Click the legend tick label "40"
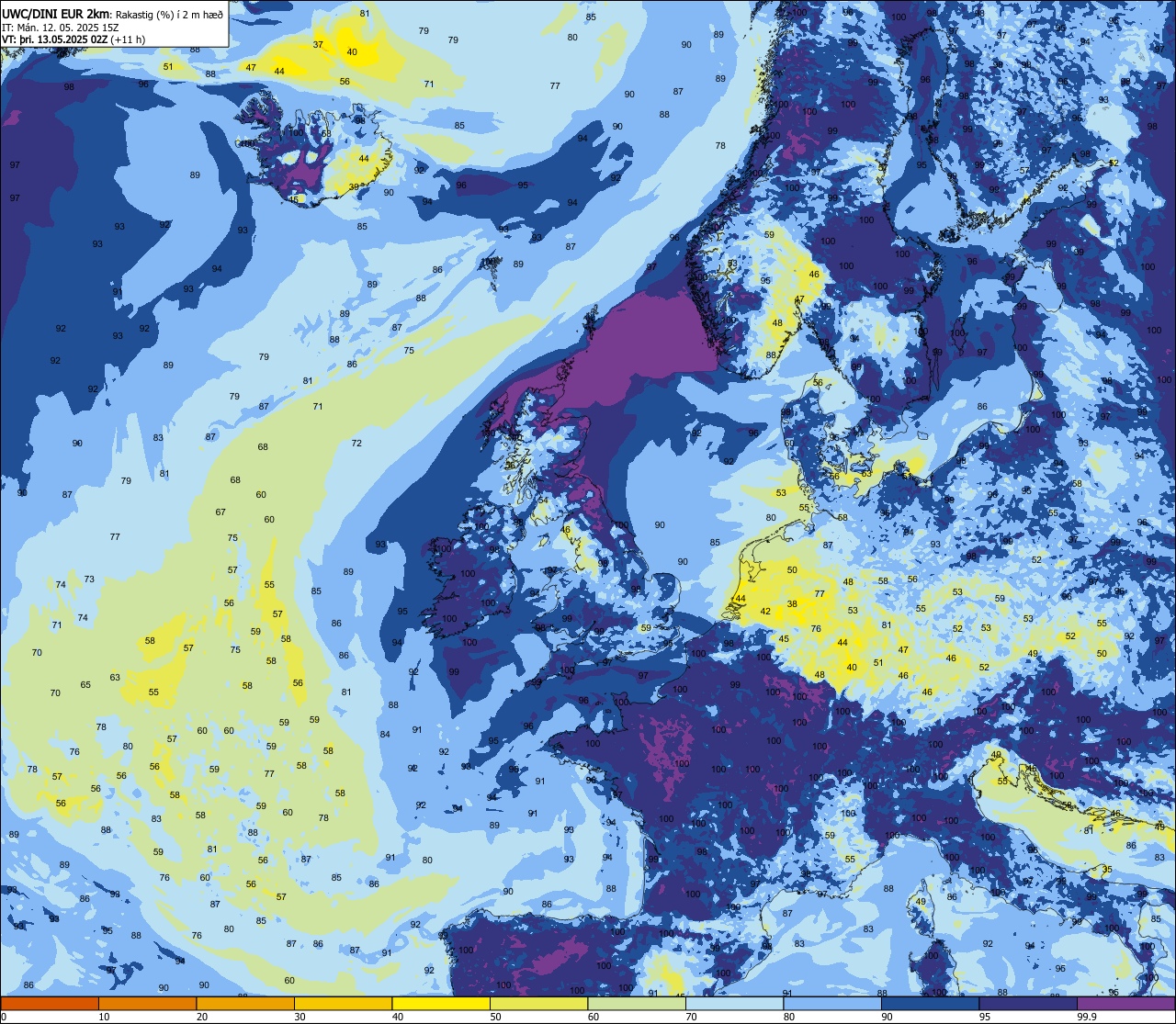Screen dimensions: 1176x1024 click(398, 1017)
